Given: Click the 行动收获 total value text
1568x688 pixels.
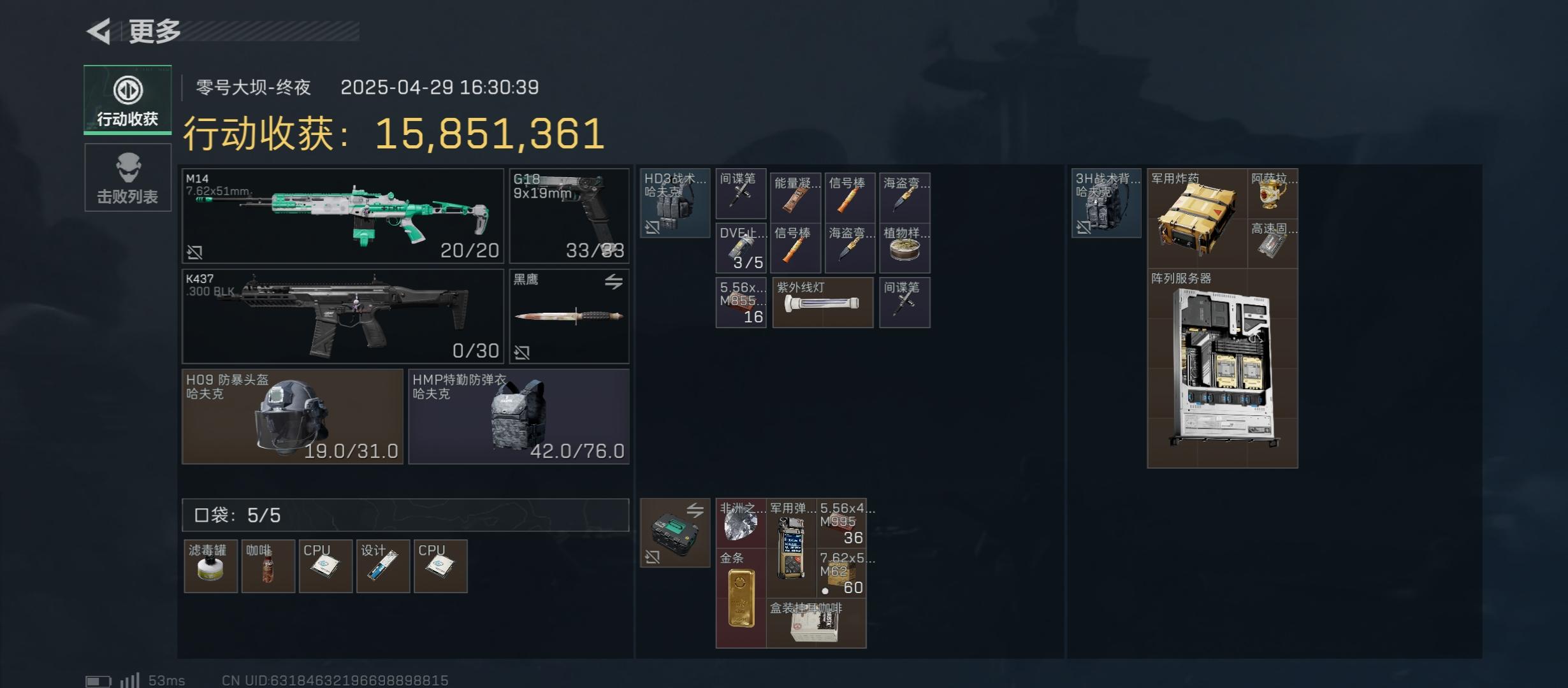Looking at the screenshot, I should [x=394, y=134].
